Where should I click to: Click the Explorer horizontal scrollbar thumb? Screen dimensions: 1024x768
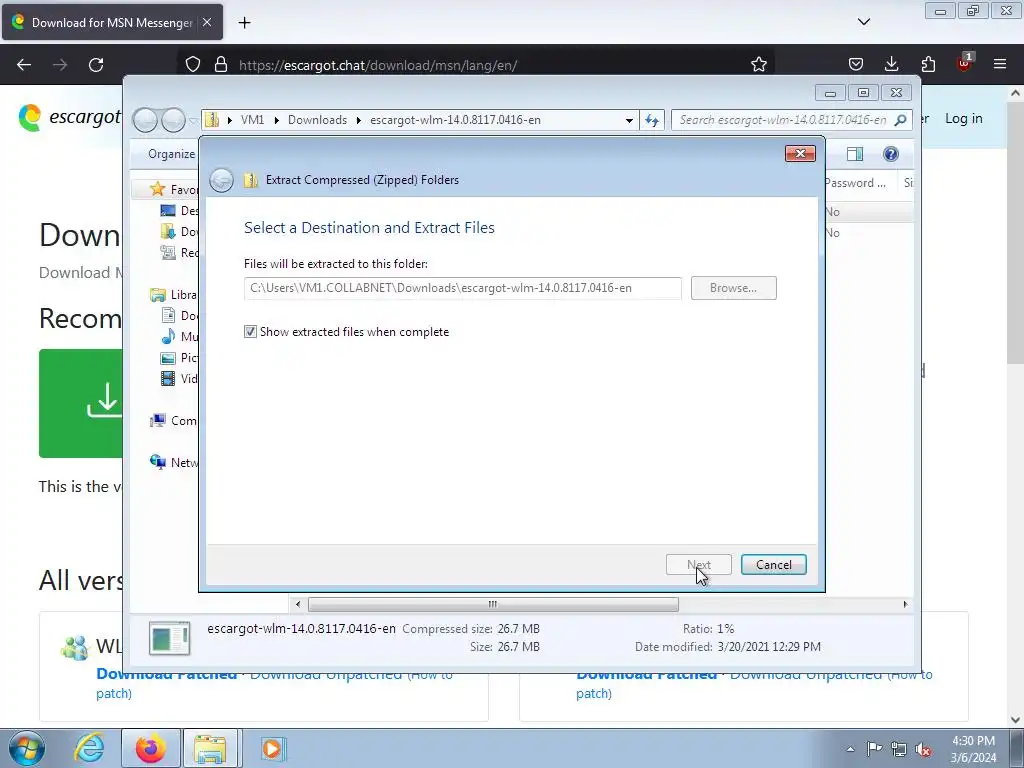tap(493, 604)
